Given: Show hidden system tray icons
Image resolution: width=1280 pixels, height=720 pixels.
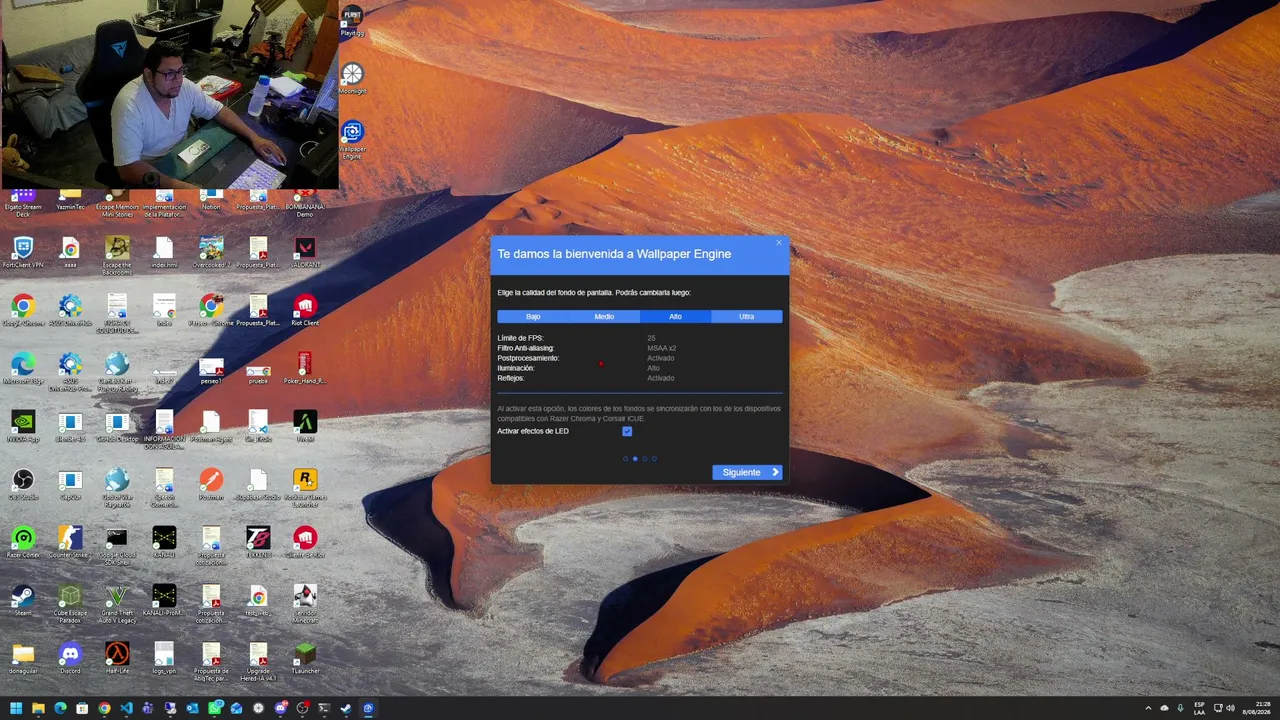Looking at the screenshot, I should click(x=1148, y=709).
